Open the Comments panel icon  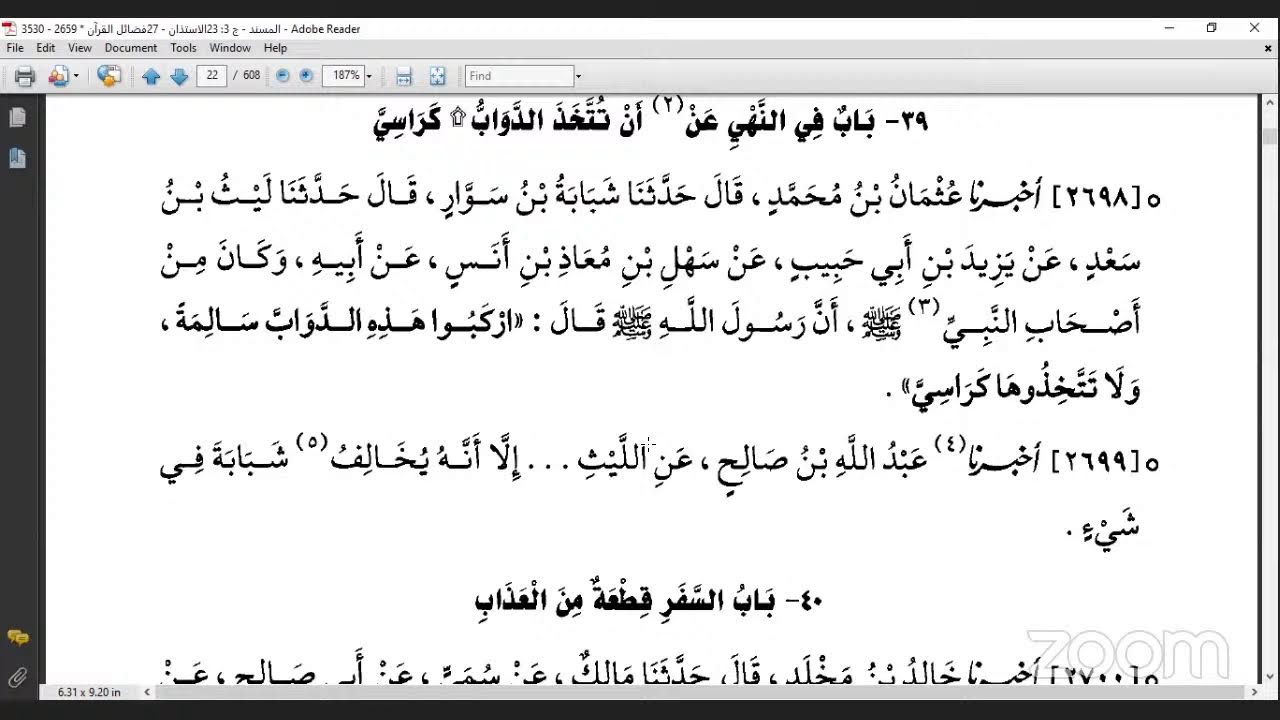[17, 637]
